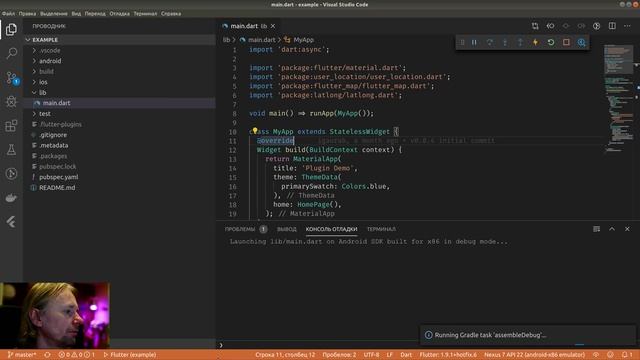The width and height of the screenshot is (640, 360).
Task: Trigger Flutter Hot Reload lightning icon
Action: (535, 42)
